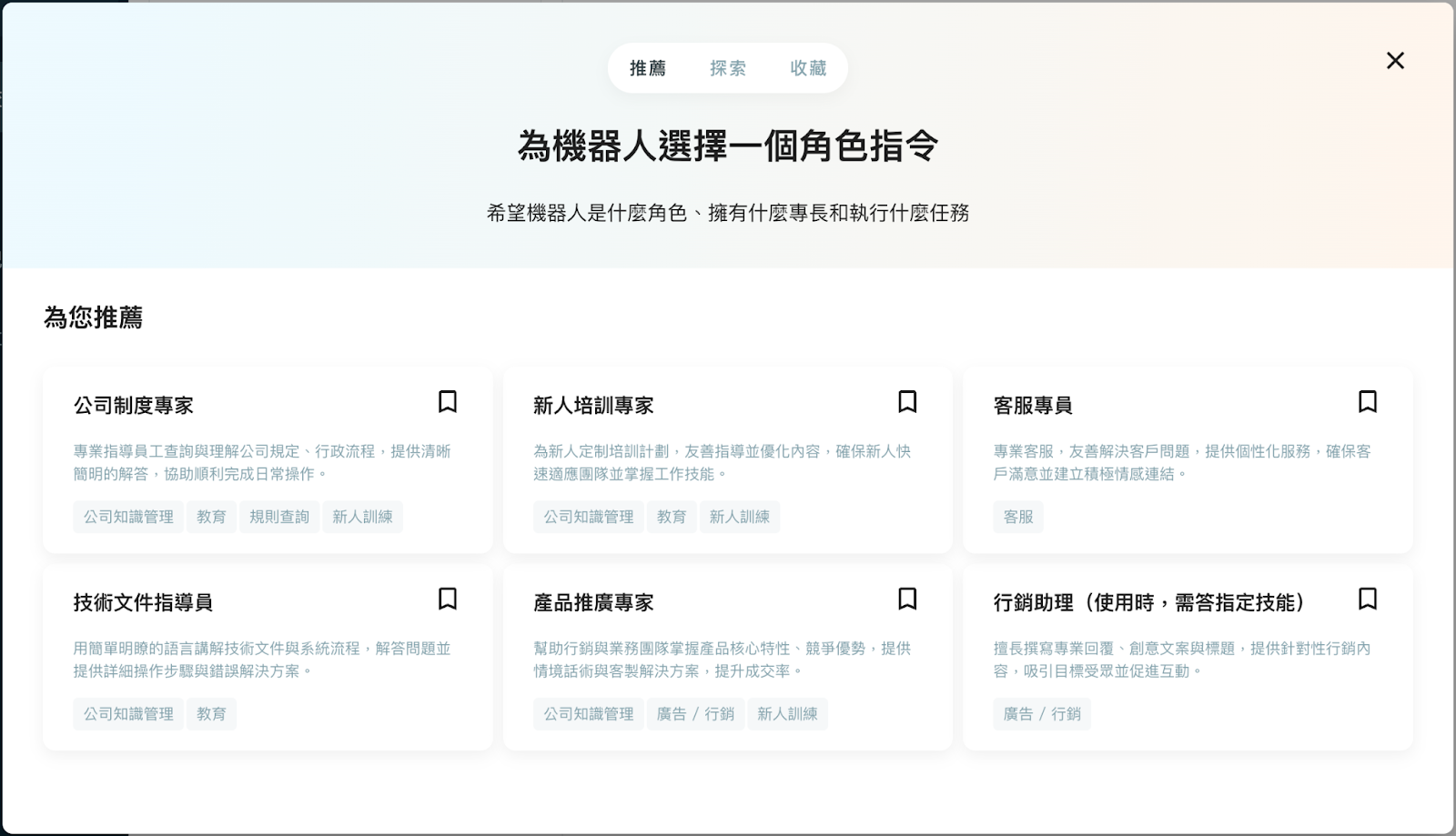Screen dimensions: 1456x836
Task: Save 客服專員 to favorites with bookmark icon
Action: (1367, 402)
